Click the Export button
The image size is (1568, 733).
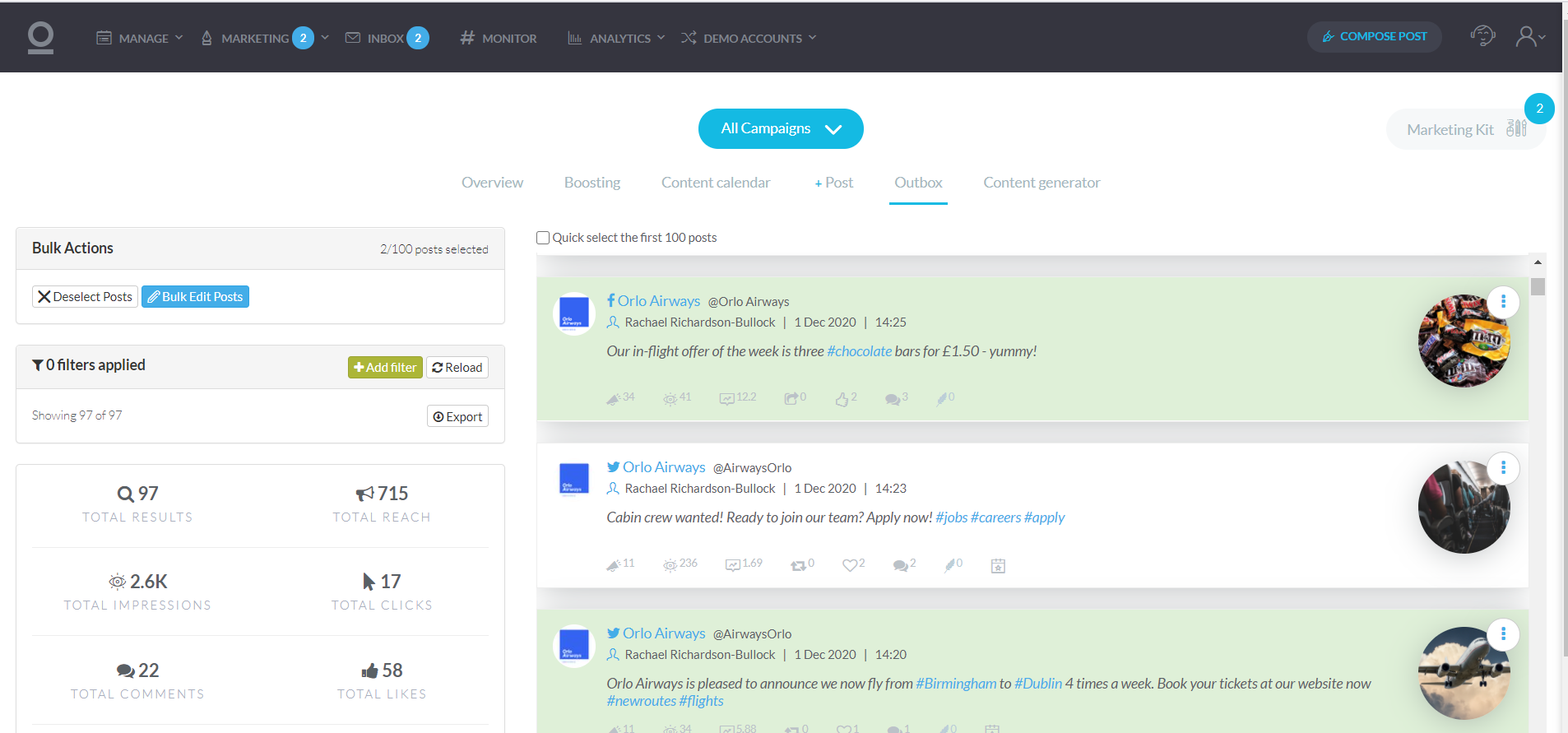click(457, 416)
